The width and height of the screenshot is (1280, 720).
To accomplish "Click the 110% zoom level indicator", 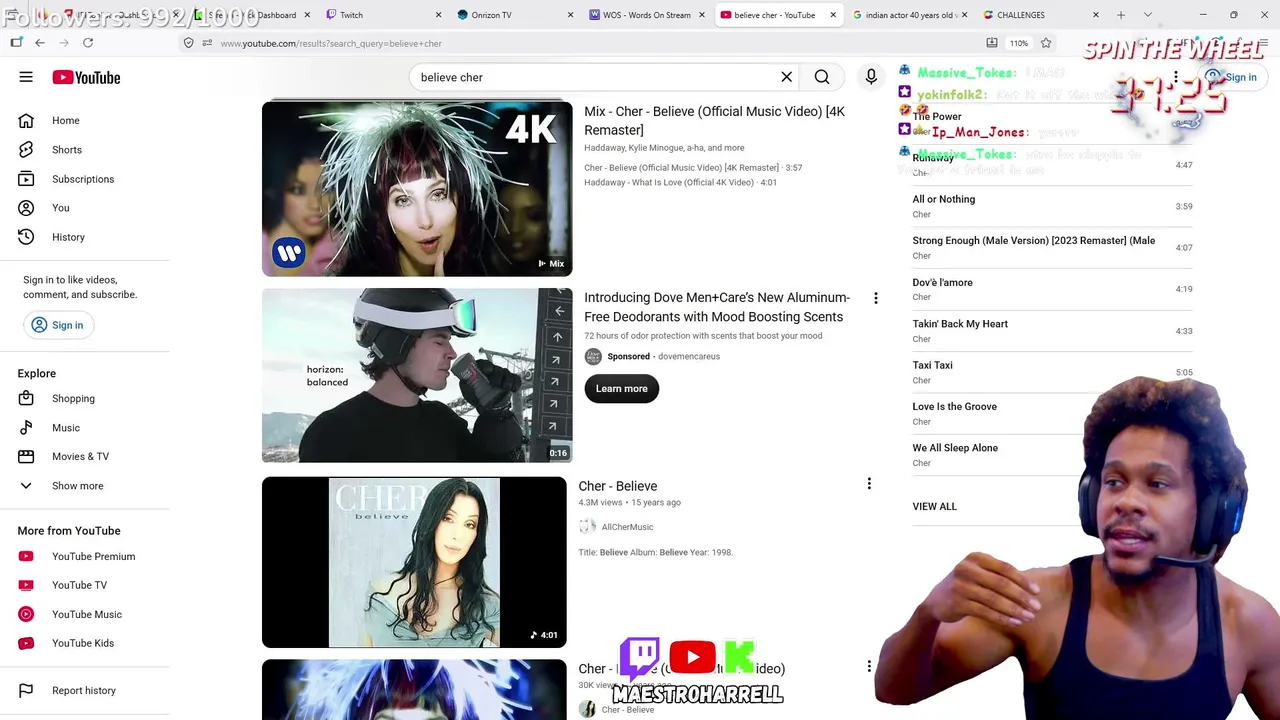I will pos(1019,44).
